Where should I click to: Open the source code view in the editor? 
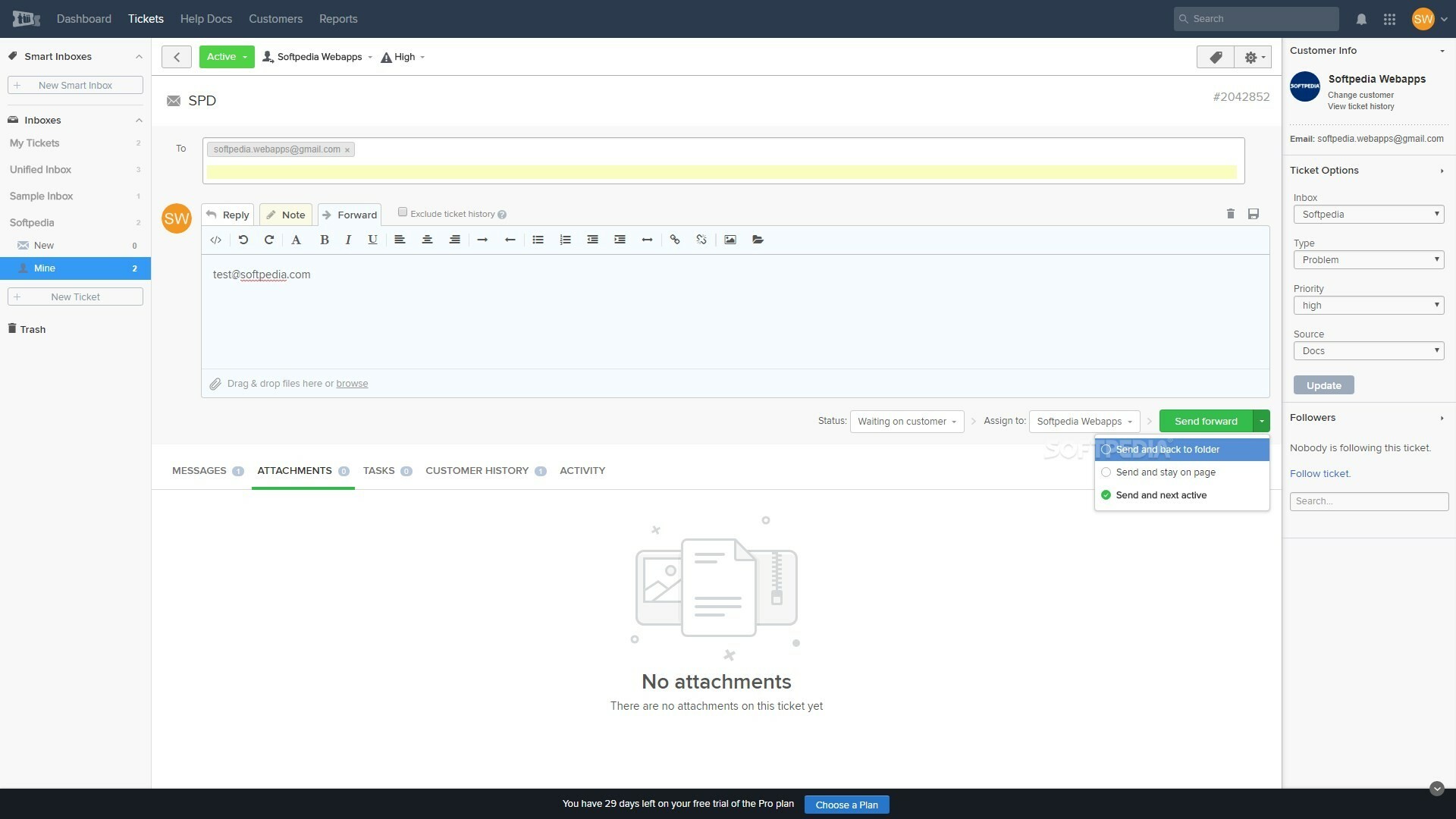pos(215,240)
